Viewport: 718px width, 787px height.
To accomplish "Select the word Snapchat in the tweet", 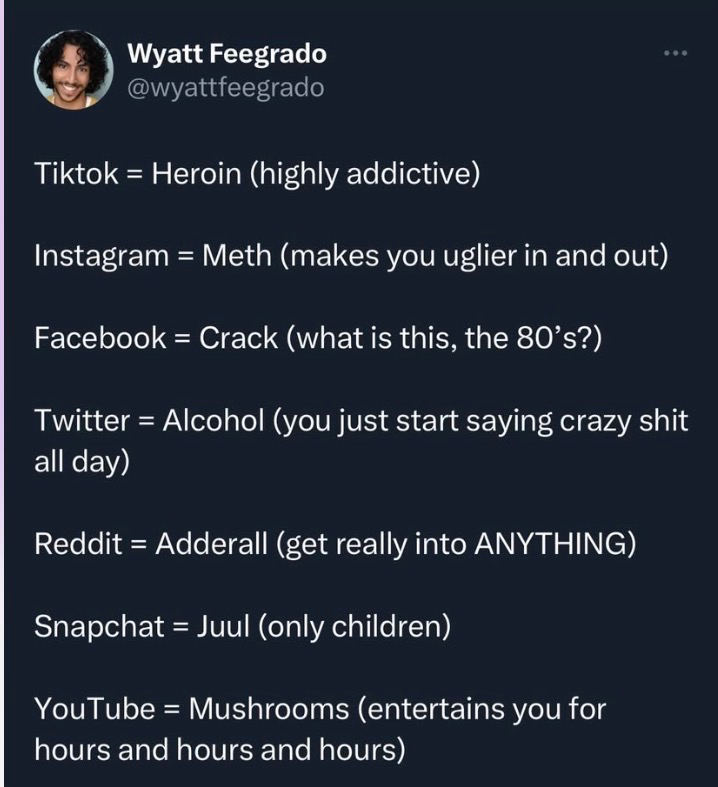I will click(99, 627).
